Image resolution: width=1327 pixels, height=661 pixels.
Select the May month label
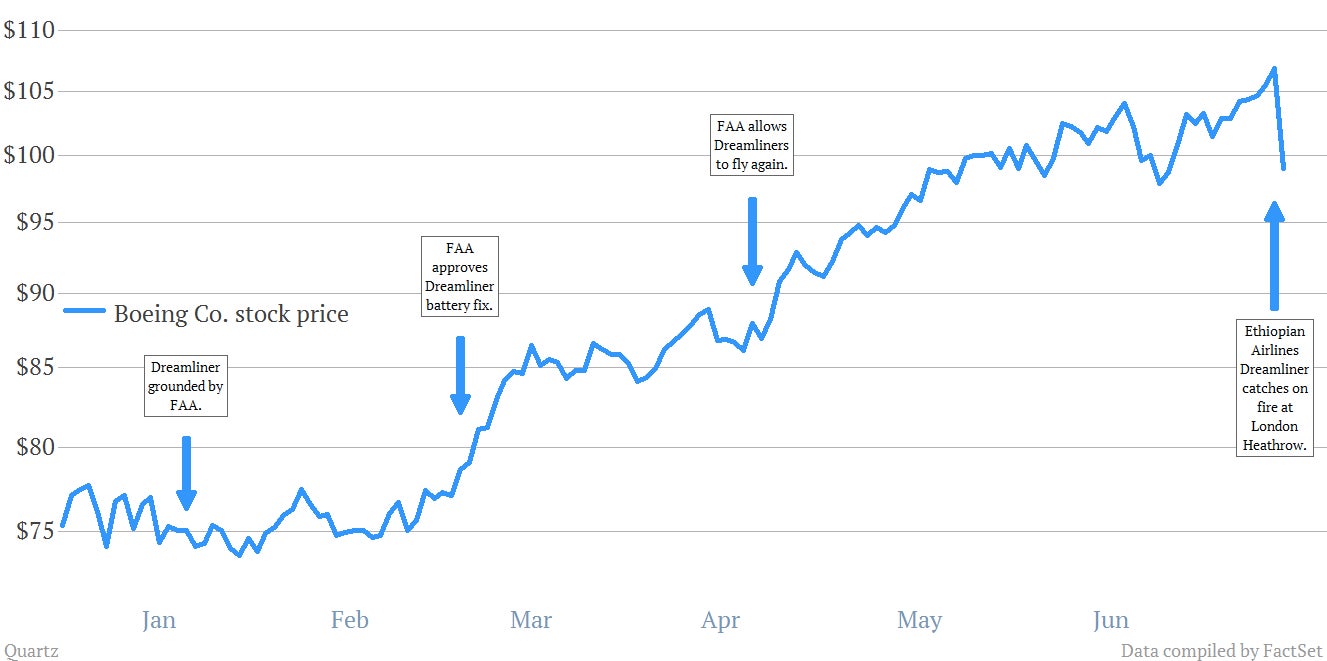tap(919, 621)
